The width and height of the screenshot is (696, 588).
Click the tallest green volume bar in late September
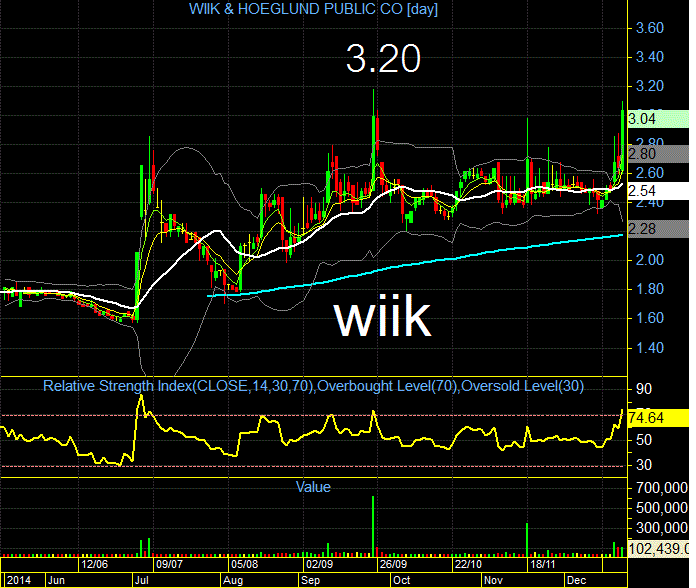point(373,526)
